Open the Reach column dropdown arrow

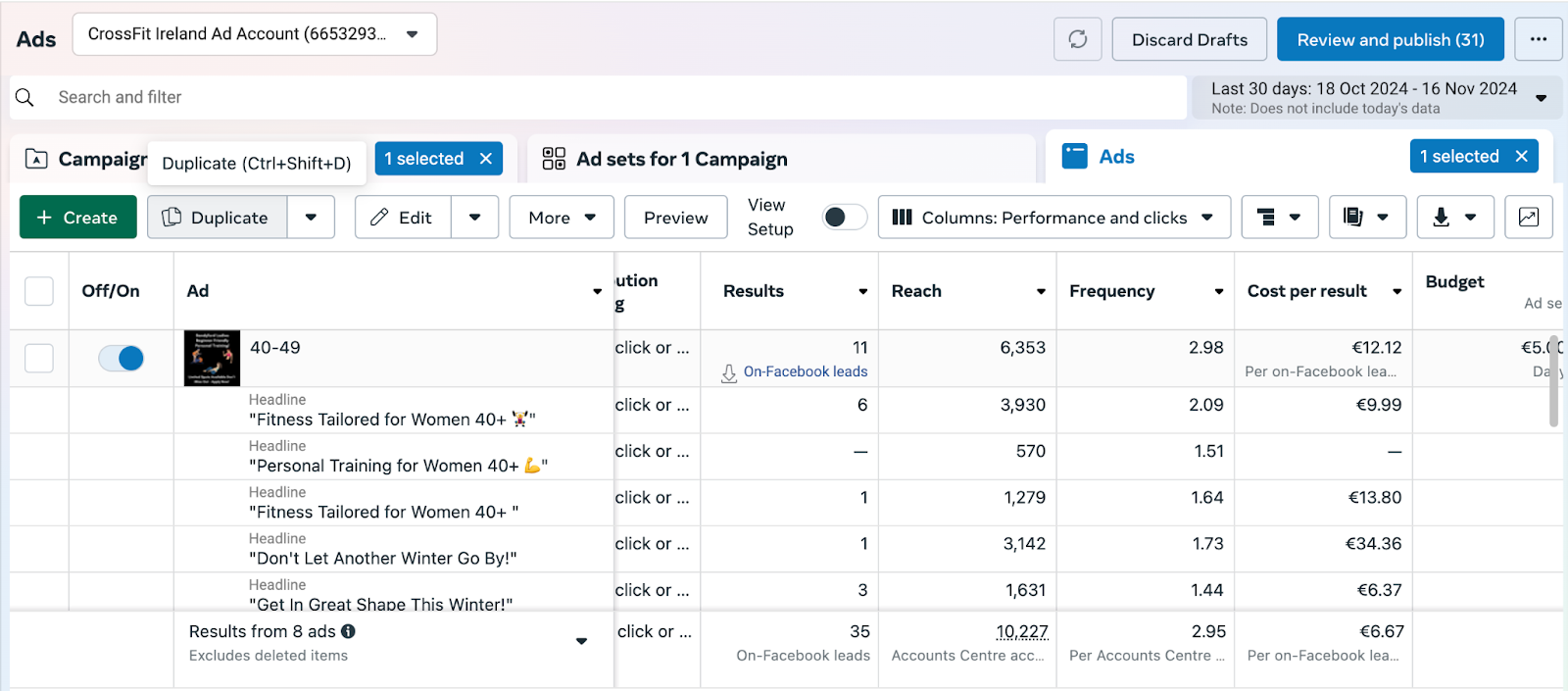pyautogui.click(x=1041, y=291)
